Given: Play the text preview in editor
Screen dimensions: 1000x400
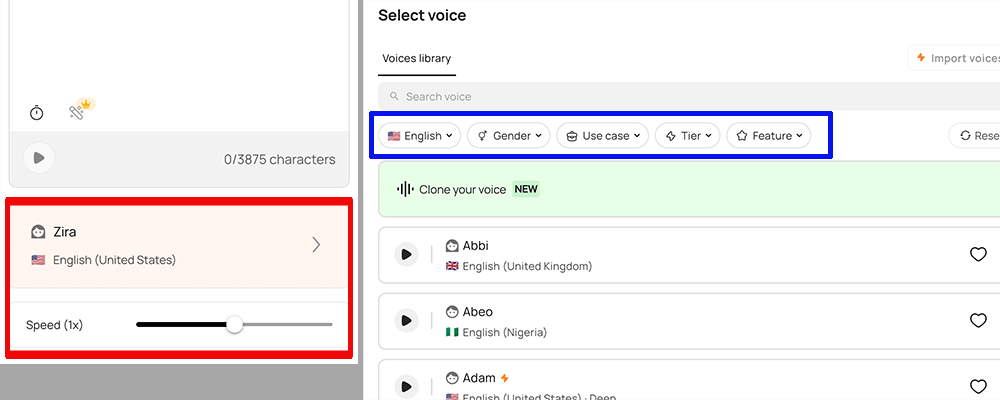Looking at the screenshot, I should [39, 158].
